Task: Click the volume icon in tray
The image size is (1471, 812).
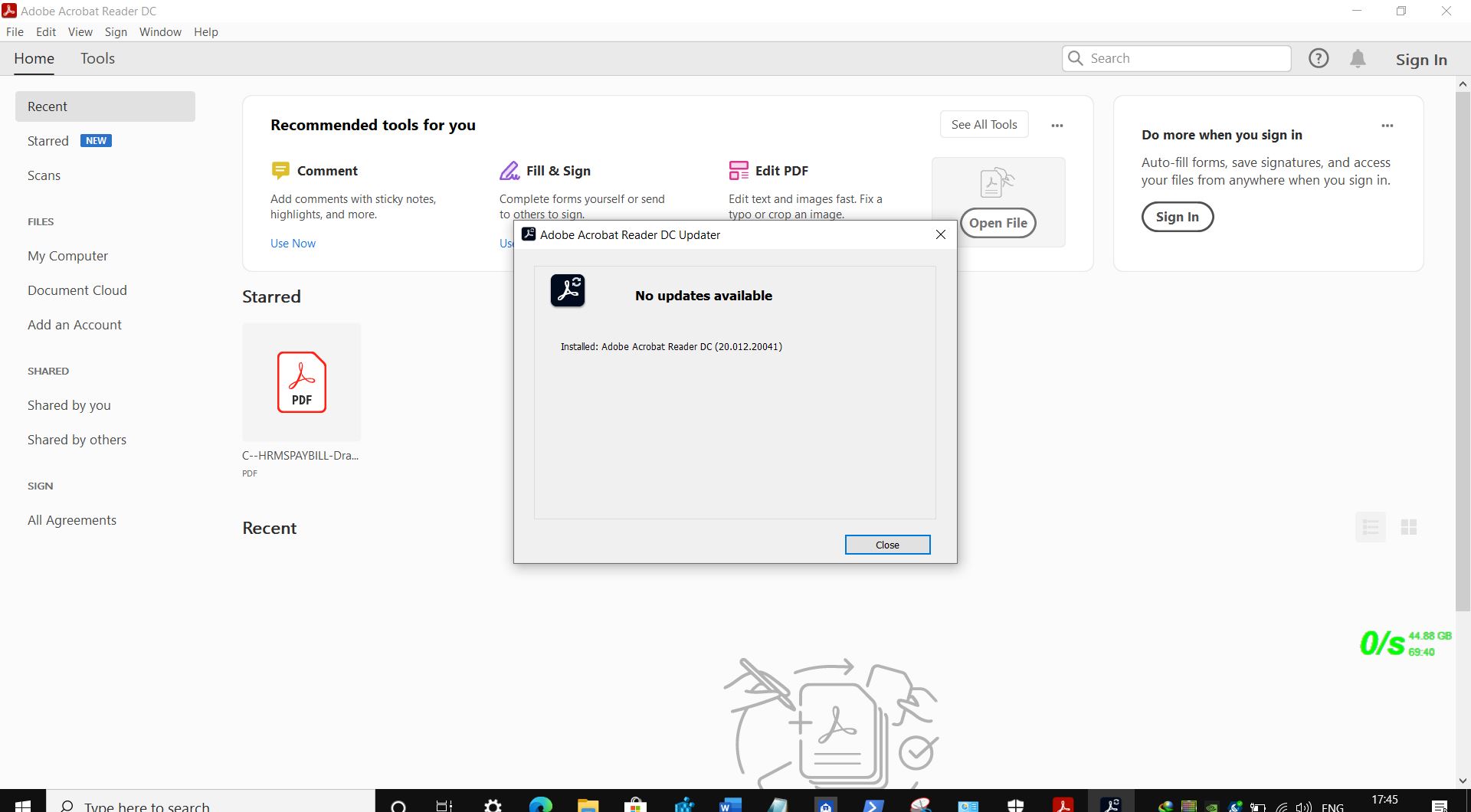Action: tap(1303, 807)
